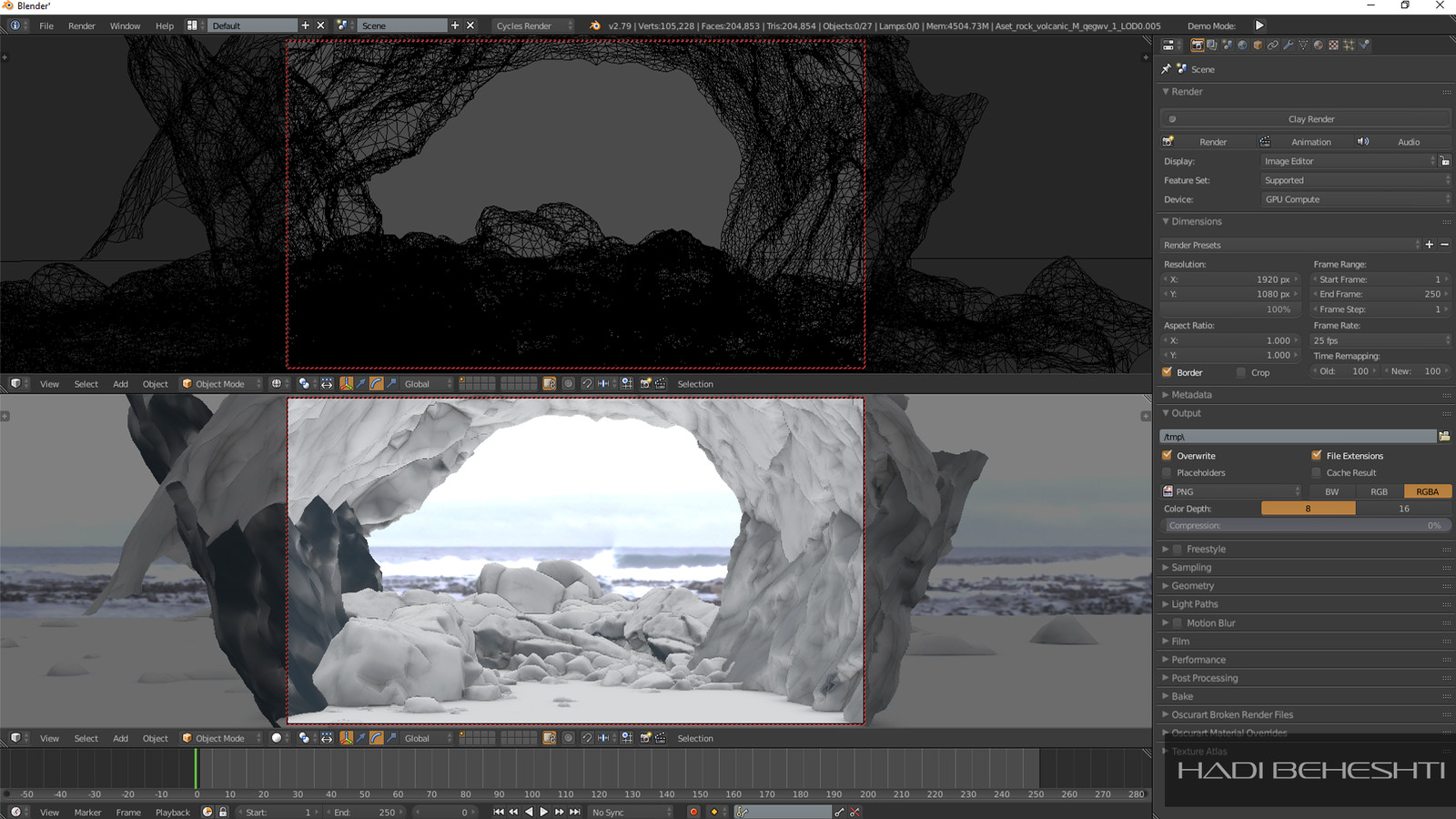
Task: Open the PNG file format dropdown
Action: tap(1232, 491)
